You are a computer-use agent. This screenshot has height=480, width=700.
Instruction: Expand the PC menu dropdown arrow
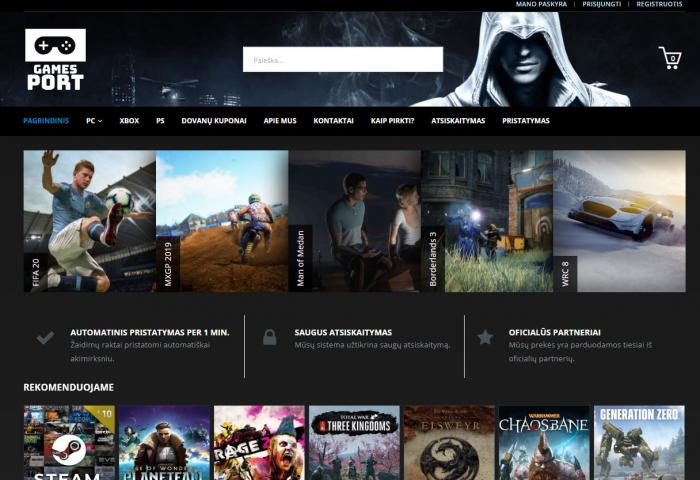click(100, 121)
